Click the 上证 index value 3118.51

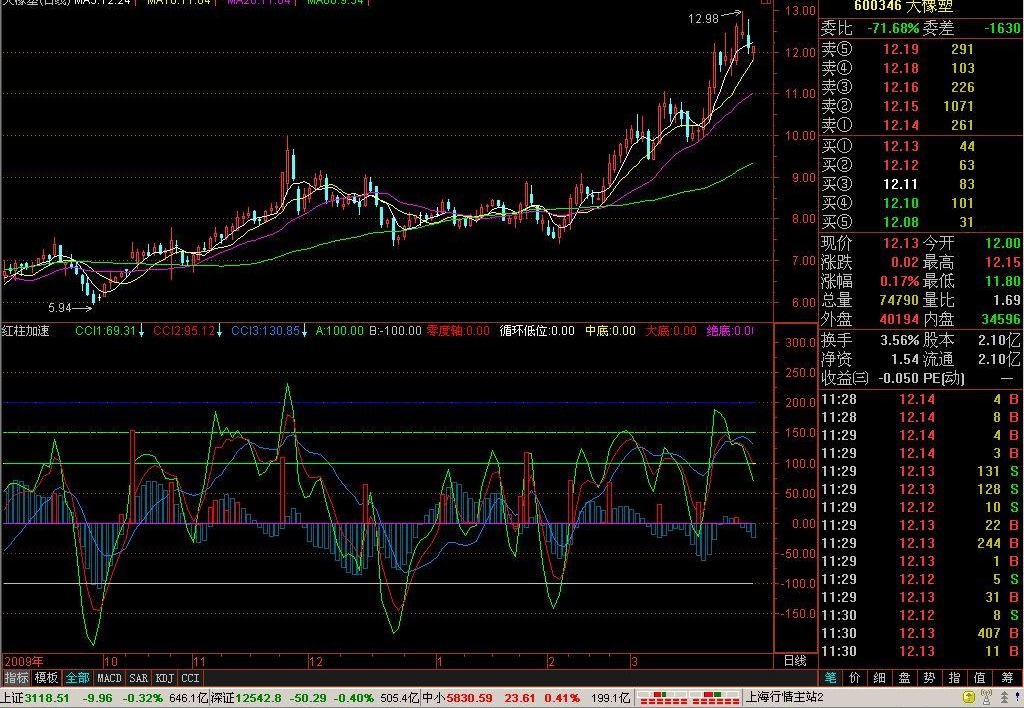pos(46,698)
